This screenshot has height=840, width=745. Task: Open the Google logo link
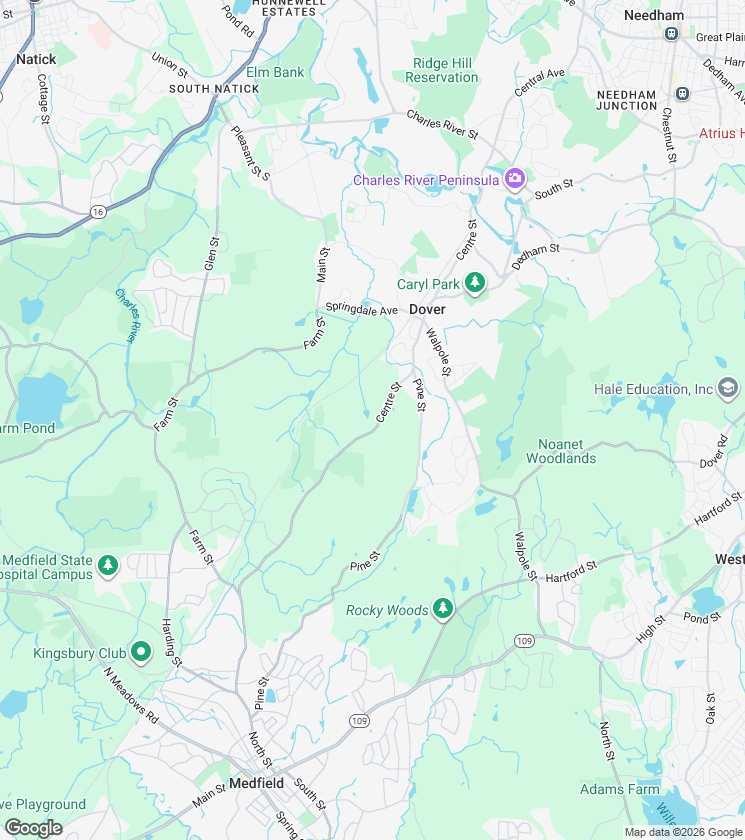click(x=33, y=828)
